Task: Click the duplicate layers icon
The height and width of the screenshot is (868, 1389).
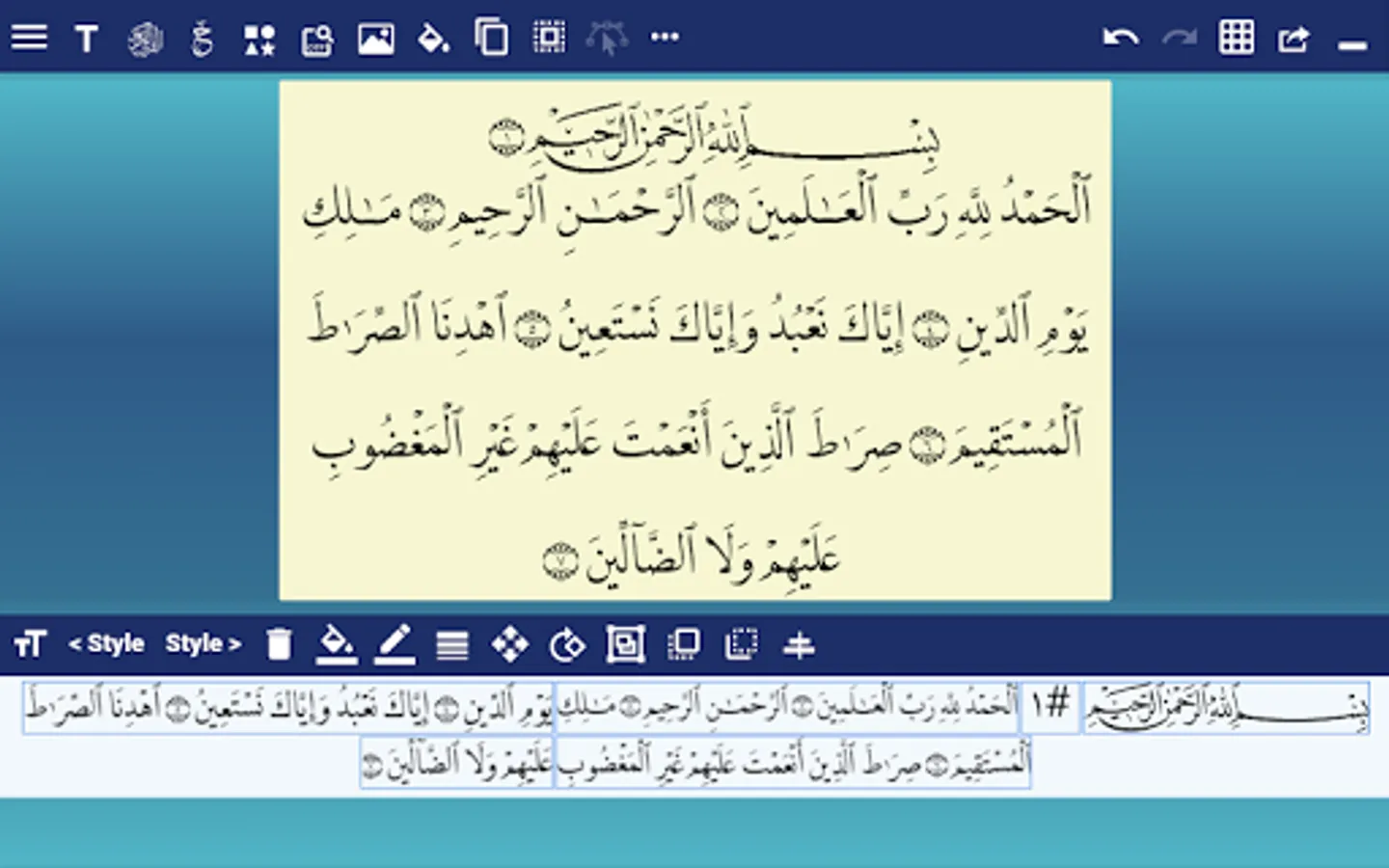Action: (x=491, y=39)
